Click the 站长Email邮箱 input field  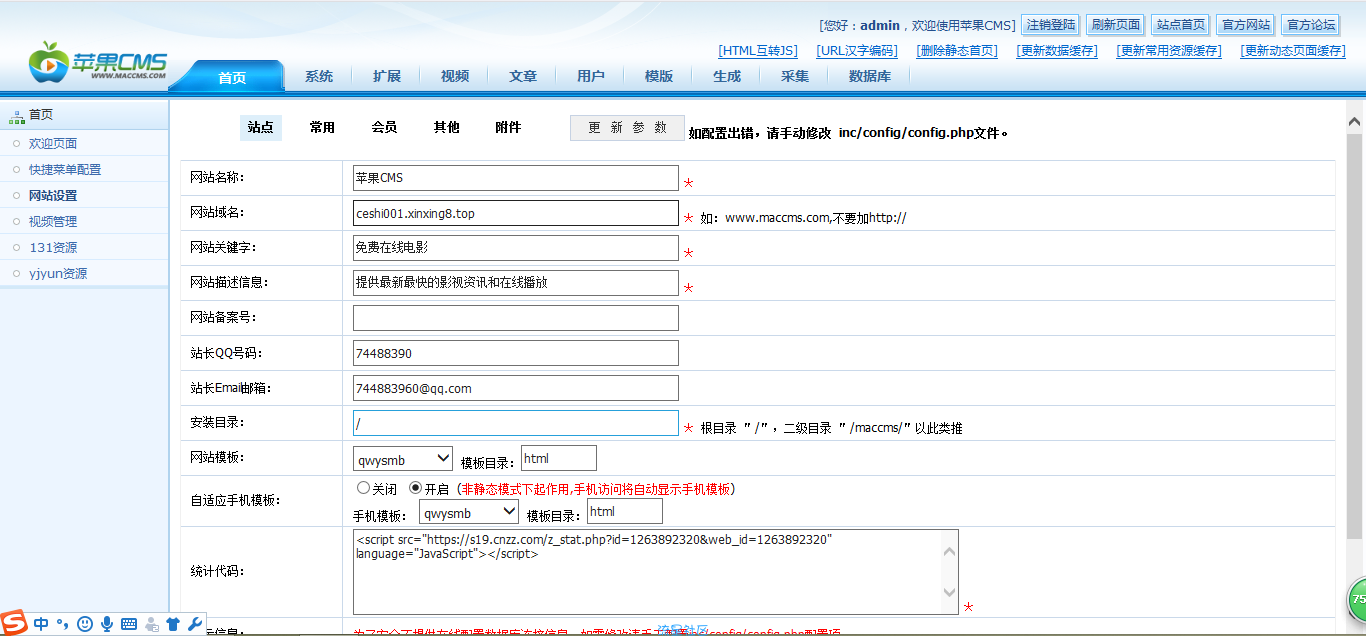coord(516,388)
